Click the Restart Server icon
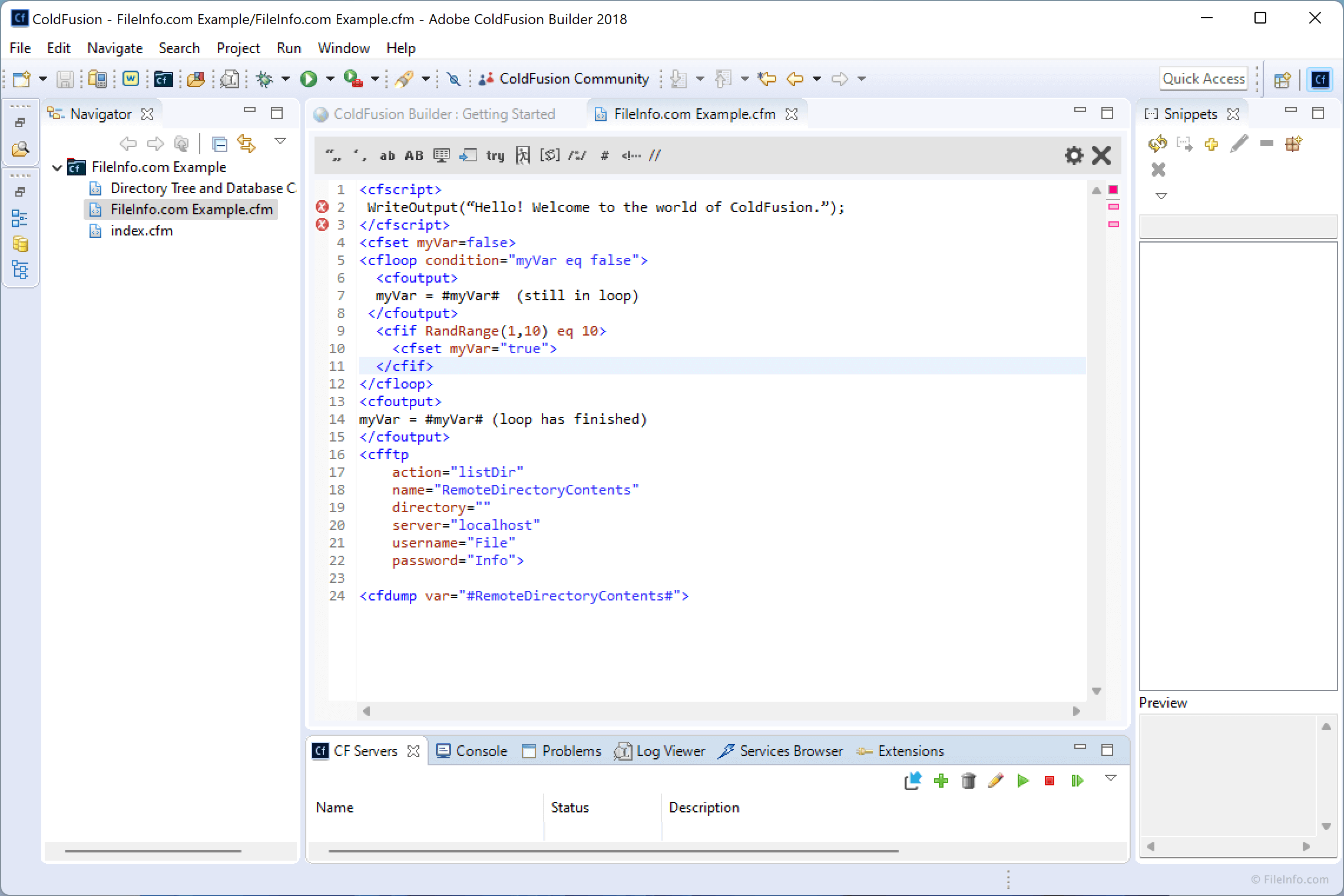 click(1077, 781)
